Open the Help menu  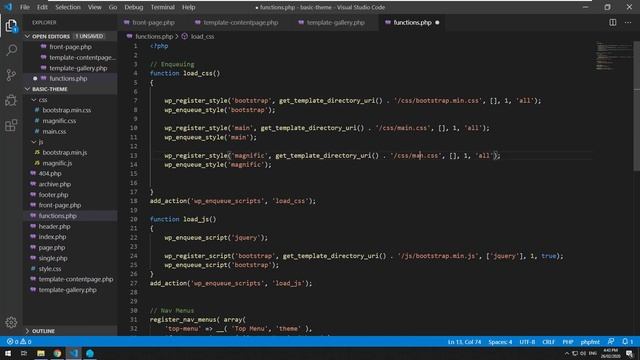tap(189, 7)
